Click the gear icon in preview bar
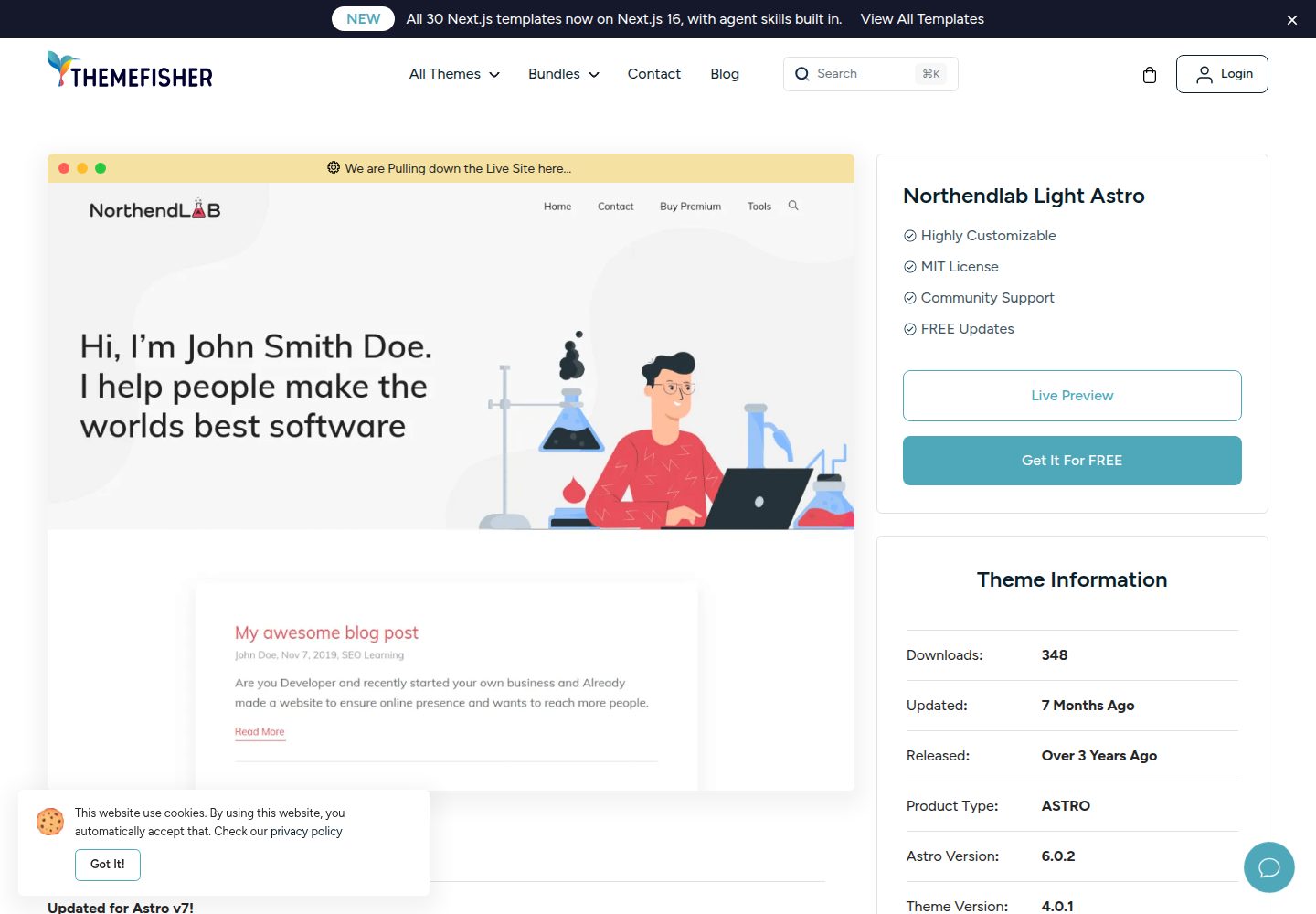Viewport: 1316px width, 914px height. pos(334,168)
